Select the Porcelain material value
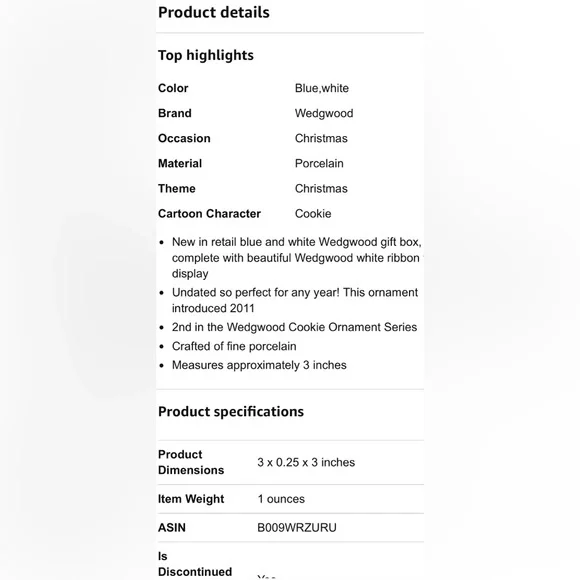580x580 pixels. [319, 163]
